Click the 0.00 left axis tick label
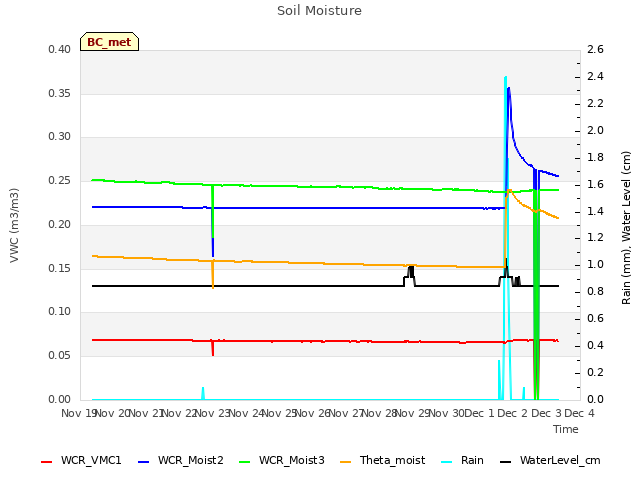Viewport: 640px width, 480px height. coord(59,400)
